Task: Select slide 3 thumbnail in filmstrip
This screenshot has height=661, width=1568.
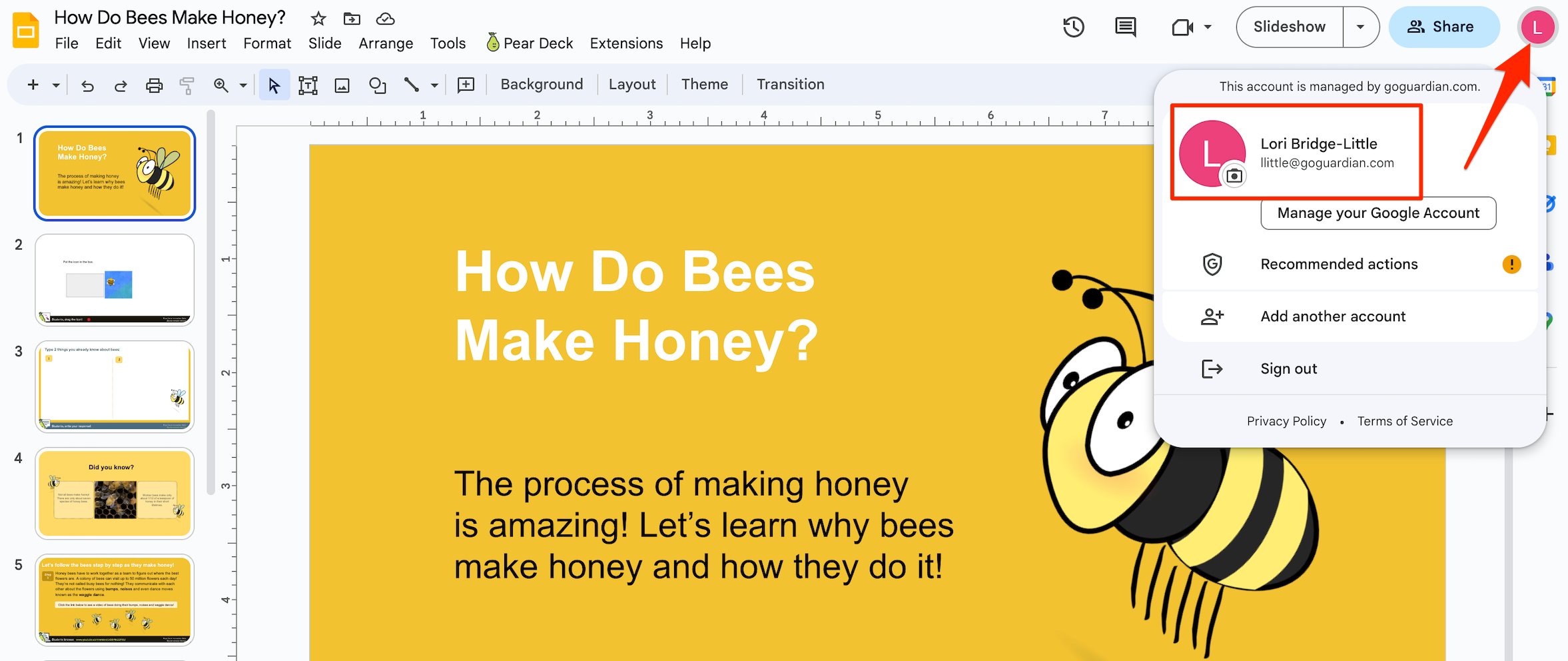Action: point(115,386)
